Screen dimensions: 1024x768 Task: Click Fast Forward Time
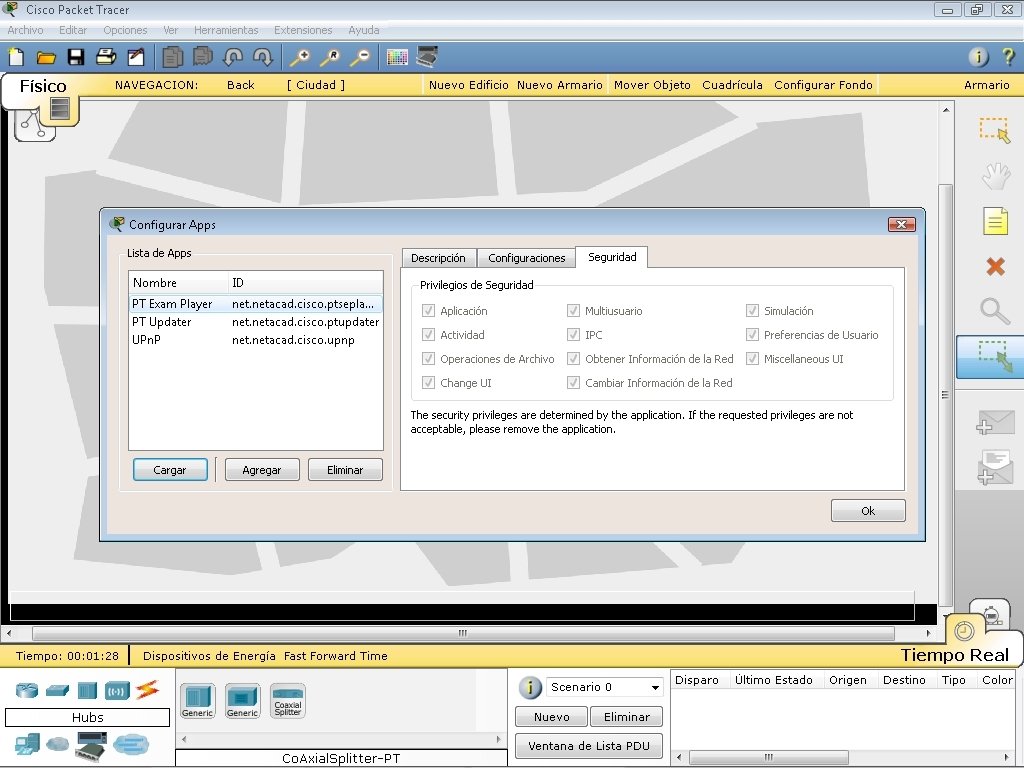(336, 656)
